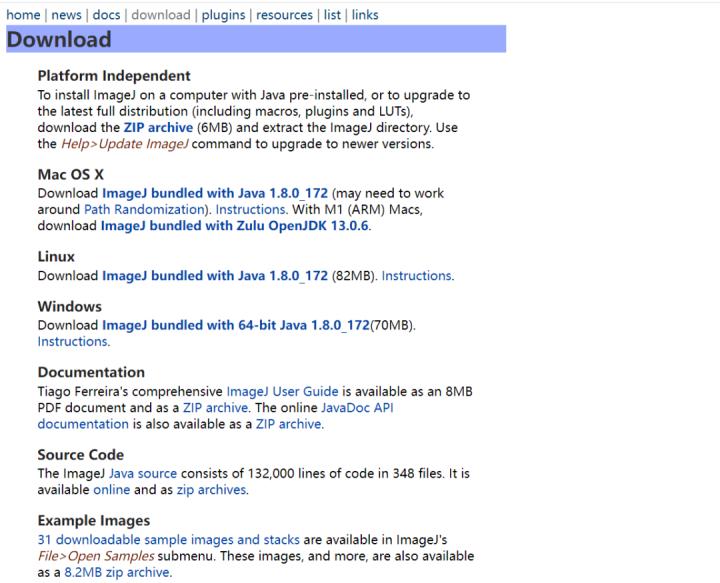720x583 pixels.
Task: Open the ImageJ User Guide link
Action: point(282,391)
